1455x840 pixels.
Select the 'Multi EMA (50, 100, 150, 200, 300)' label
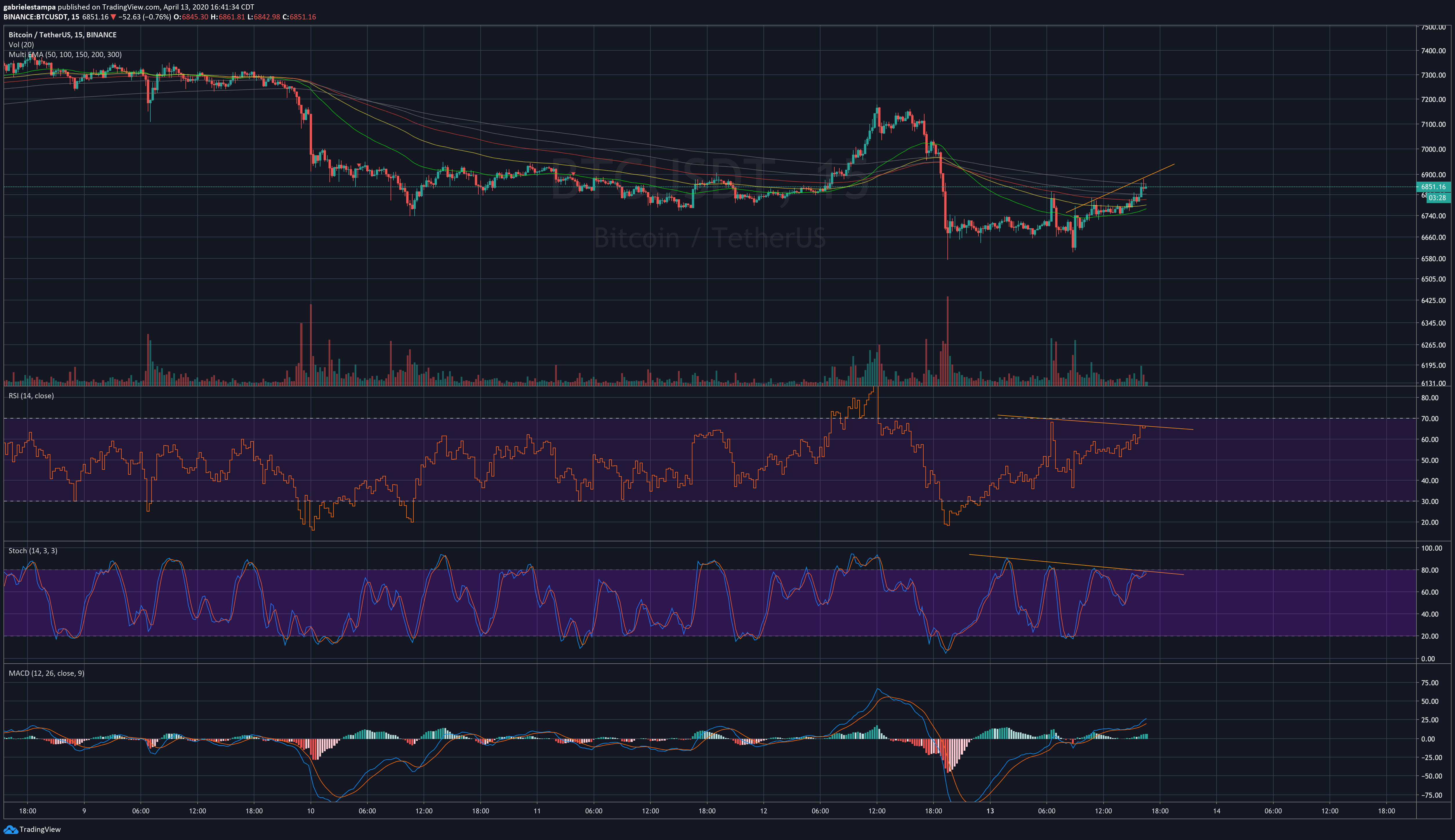pos(65,55)
